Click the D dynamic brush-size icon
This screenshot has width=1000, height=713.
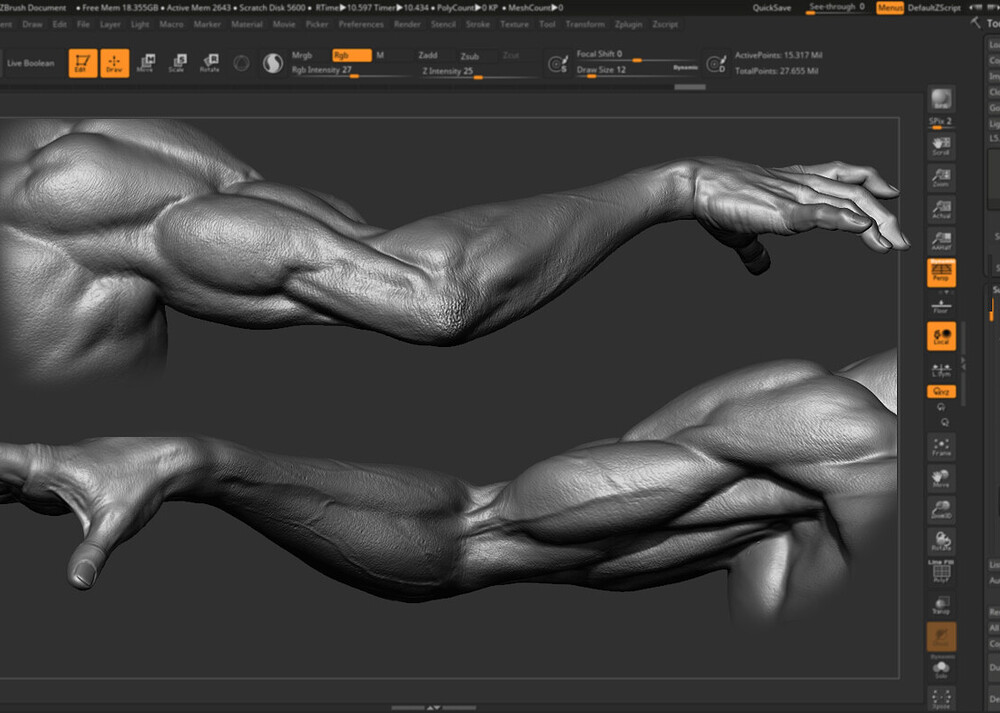click(717, 64)
